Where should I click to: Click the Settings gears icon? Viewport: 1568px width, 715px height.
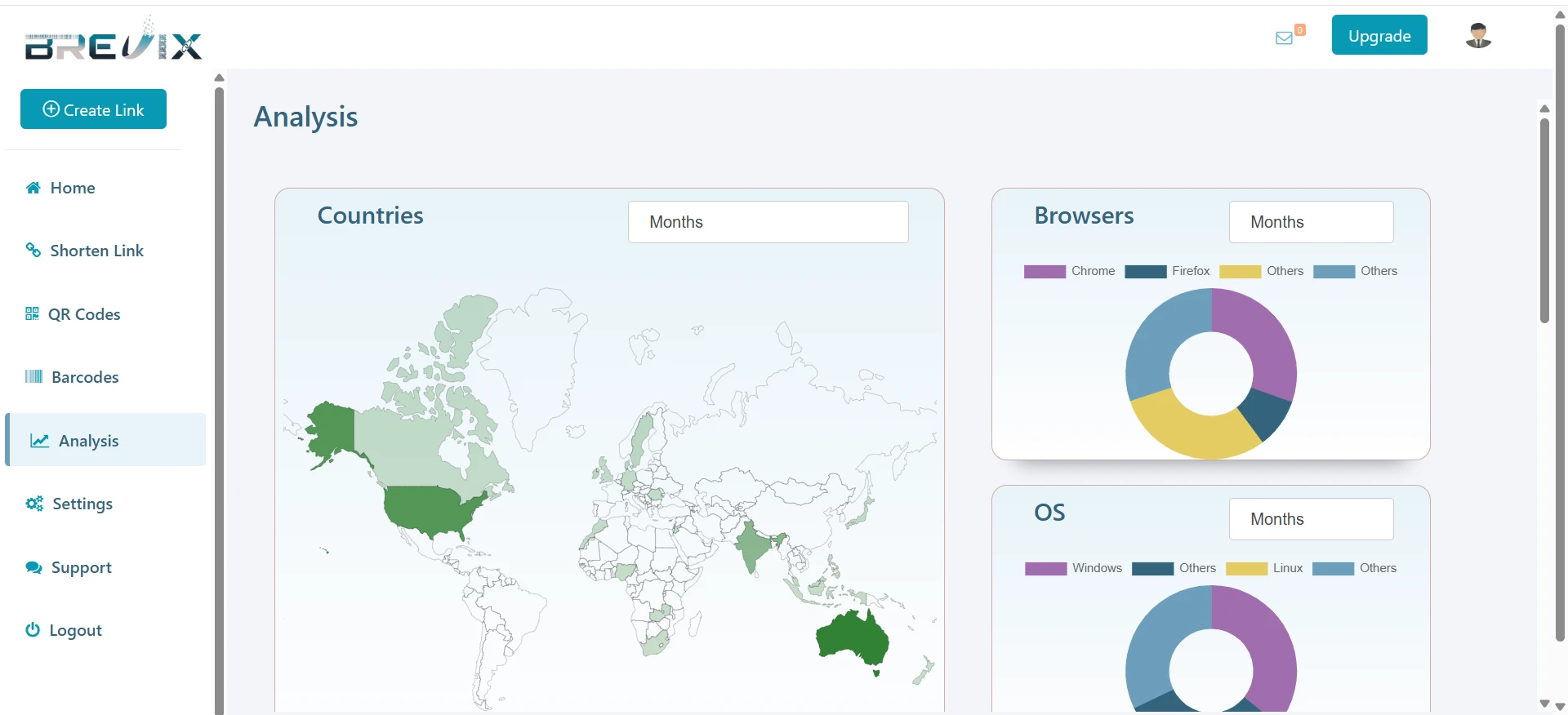34,504
